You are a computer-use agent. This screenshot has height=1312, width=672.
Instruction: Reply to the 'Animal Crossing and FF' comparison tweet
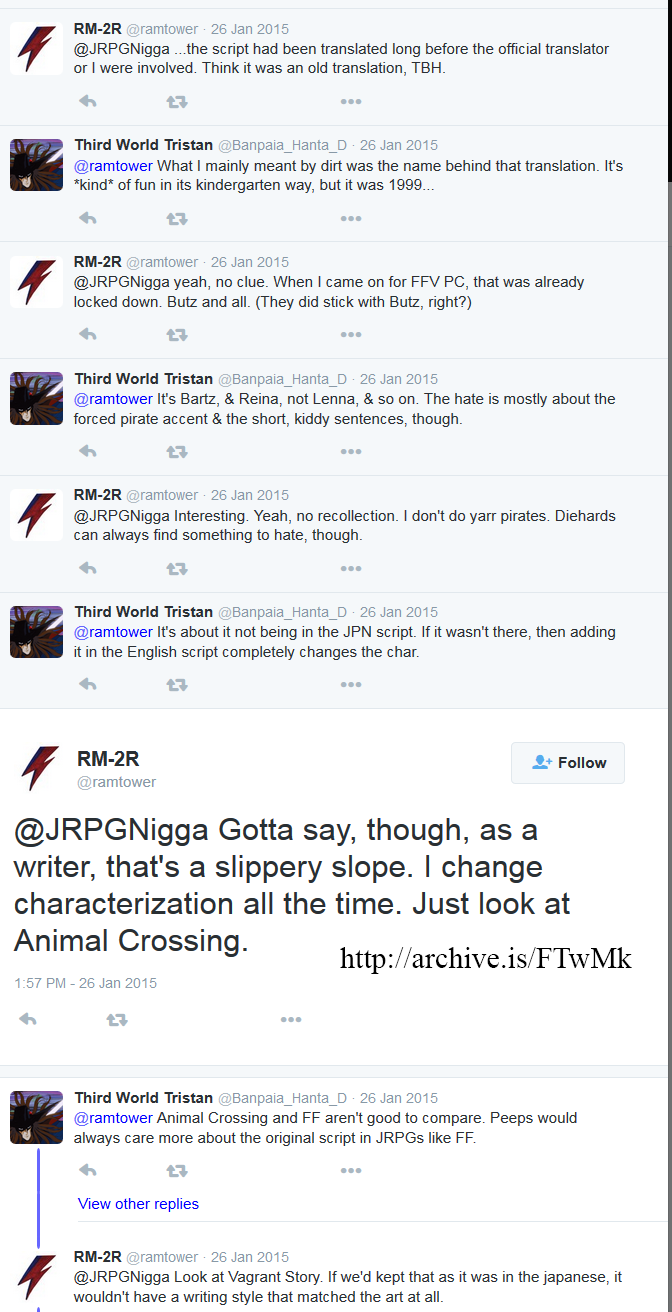(x=87, y=1171)
